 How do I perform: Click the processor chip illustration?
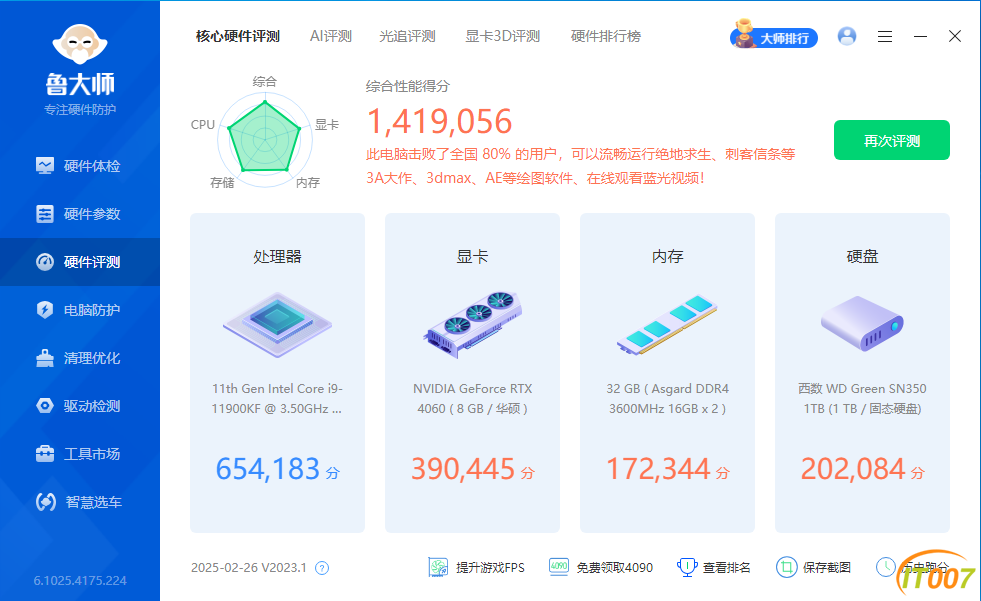click(x=277, y=324)
